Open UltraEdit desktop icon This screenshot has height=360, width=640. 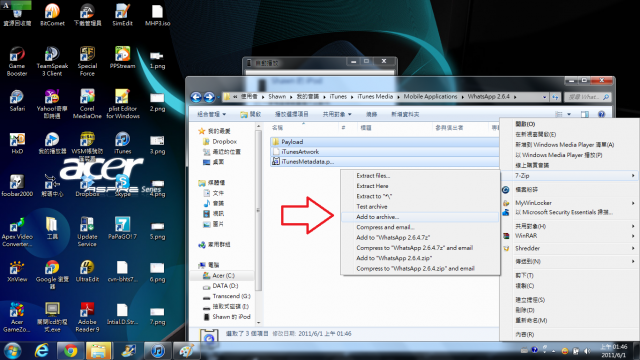(x=87, y=271)
